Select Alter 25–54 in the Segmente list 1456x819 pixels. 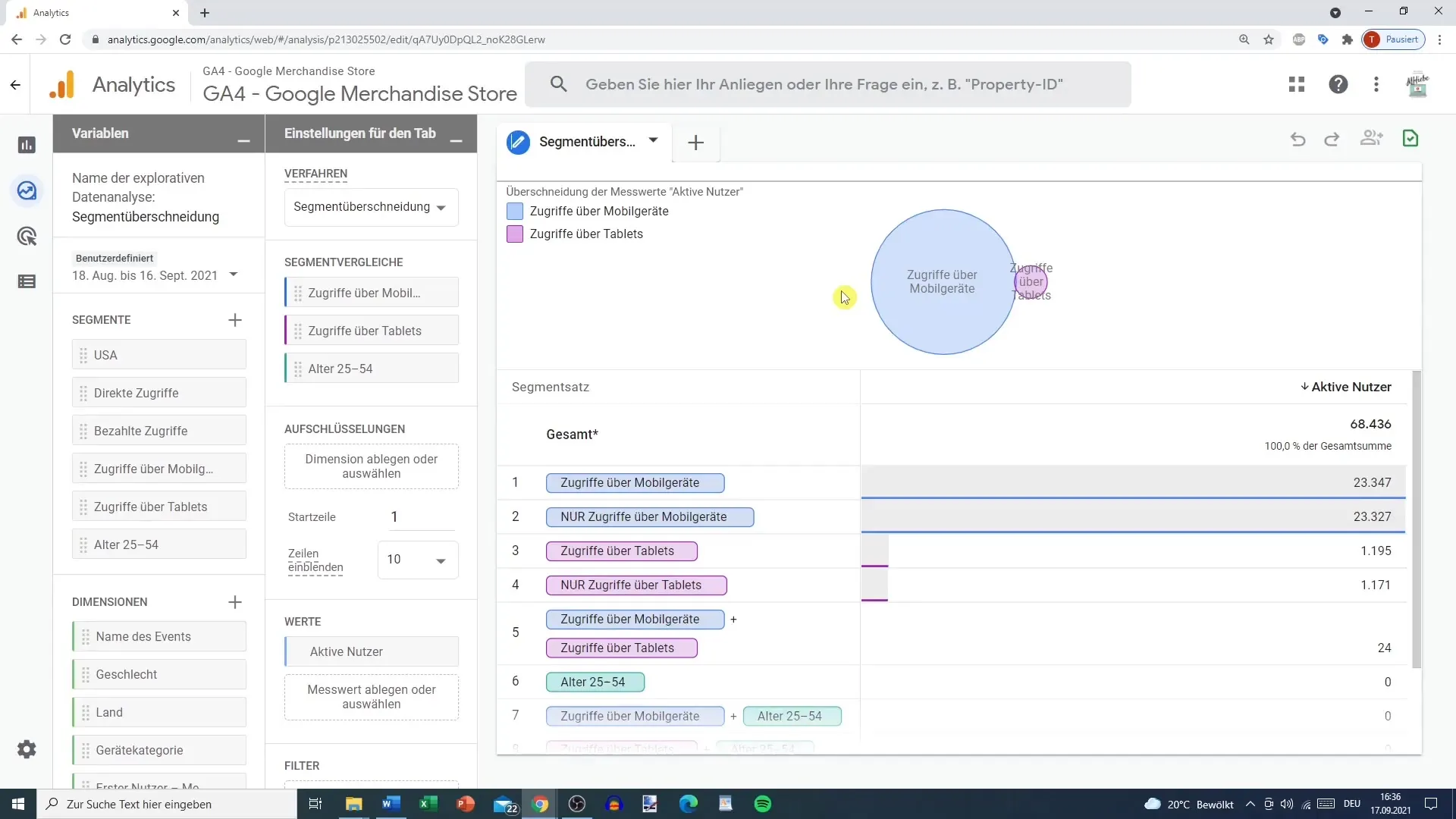coord(159,544)
